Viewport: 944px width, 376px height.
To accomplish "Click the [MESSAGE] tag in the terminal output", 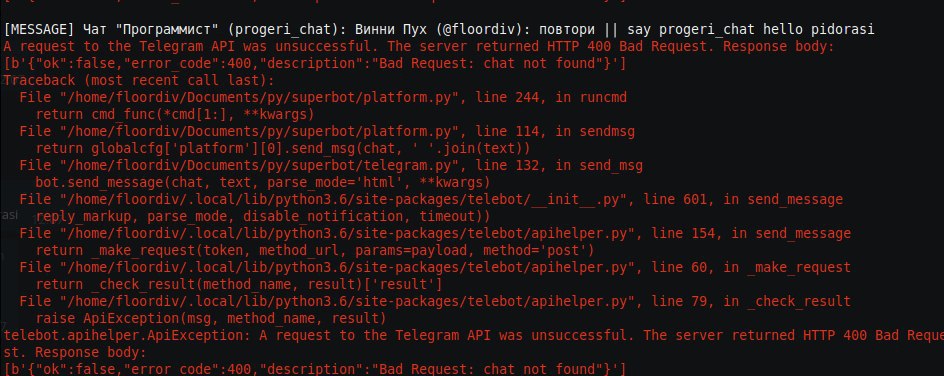I will [39, 29].
